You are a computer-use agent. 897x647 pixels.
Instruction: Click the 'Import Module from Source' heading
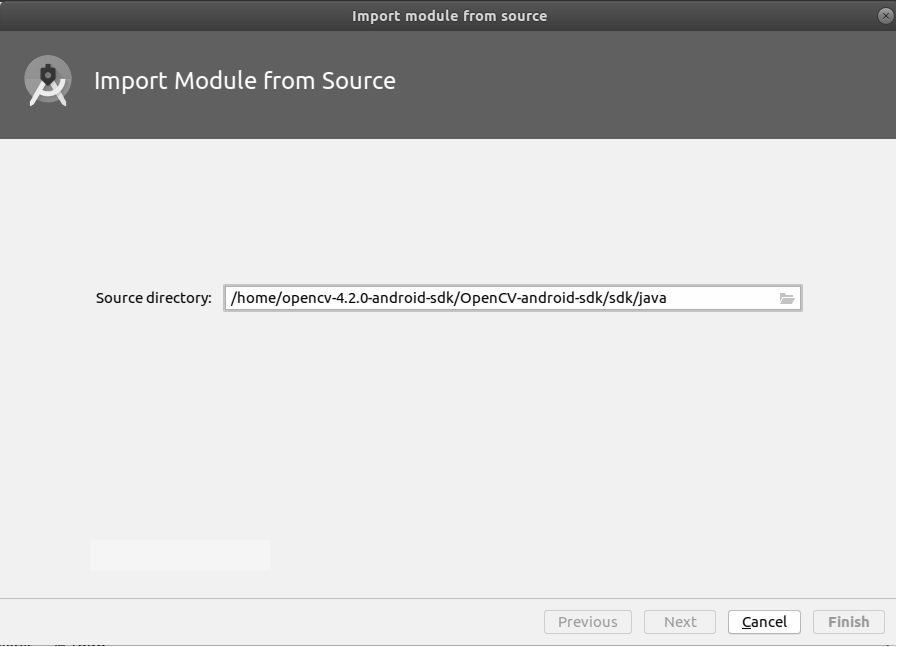coord(245,81)
